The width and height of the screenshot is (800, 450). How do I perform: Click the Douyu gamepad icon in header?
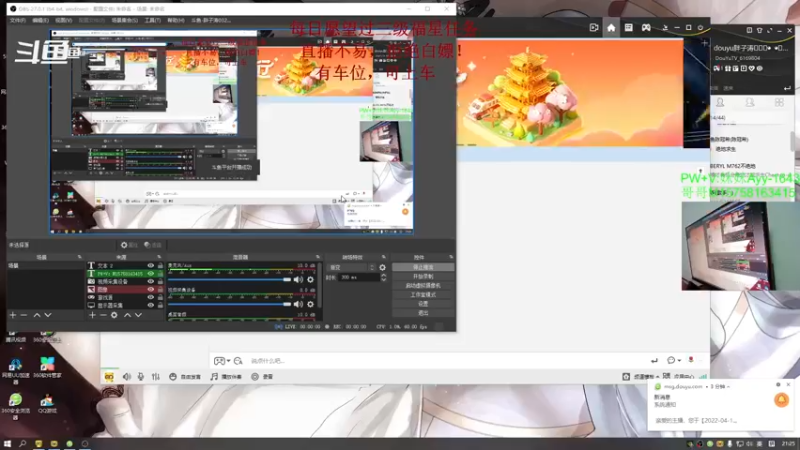click(x=646, y=28)
